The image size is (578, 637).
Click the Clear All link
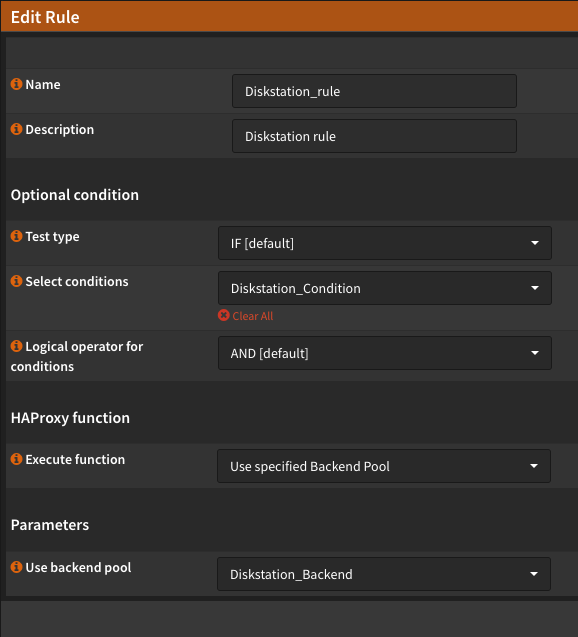[252, 316]
